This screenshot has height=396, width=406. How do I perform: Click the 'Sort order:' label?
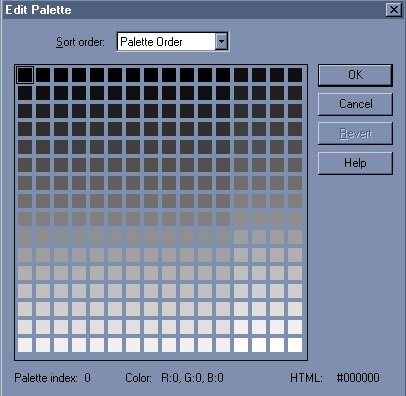(x=80, y=42)
